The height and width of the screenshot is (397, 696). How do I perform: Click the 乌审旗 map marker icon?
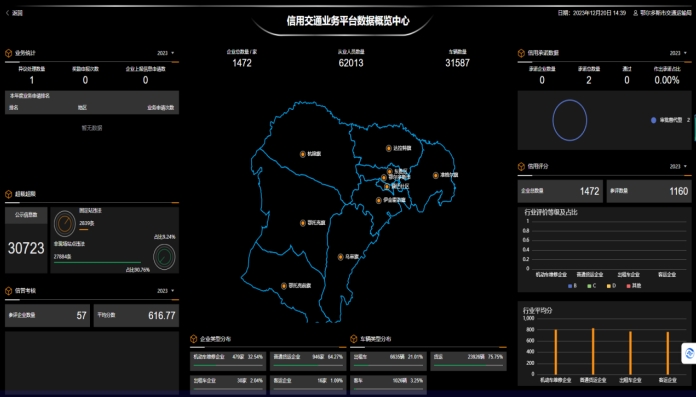(x=340, y=257)
